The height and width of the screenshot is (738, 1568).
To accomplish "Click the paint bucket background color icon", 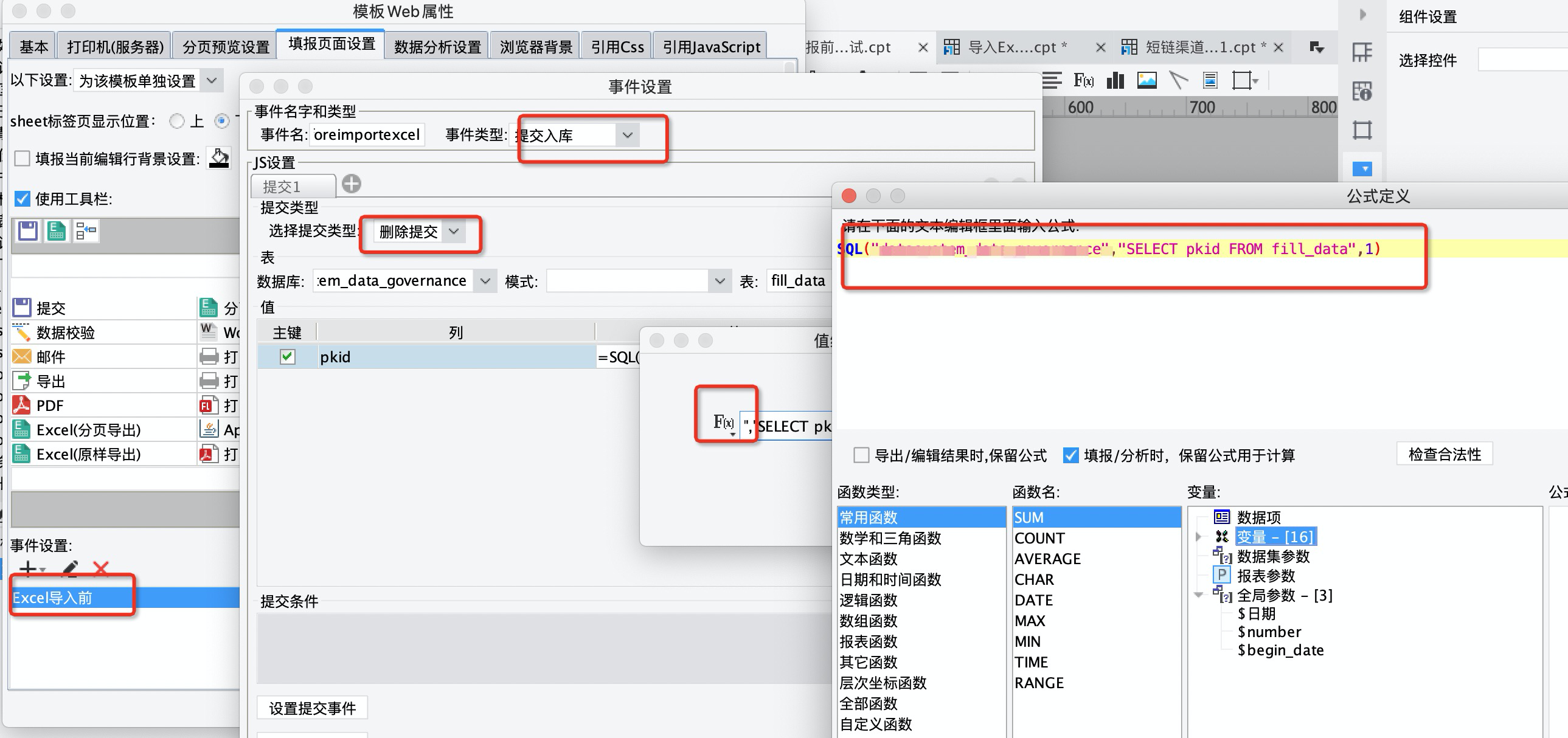I will (219, 158).
